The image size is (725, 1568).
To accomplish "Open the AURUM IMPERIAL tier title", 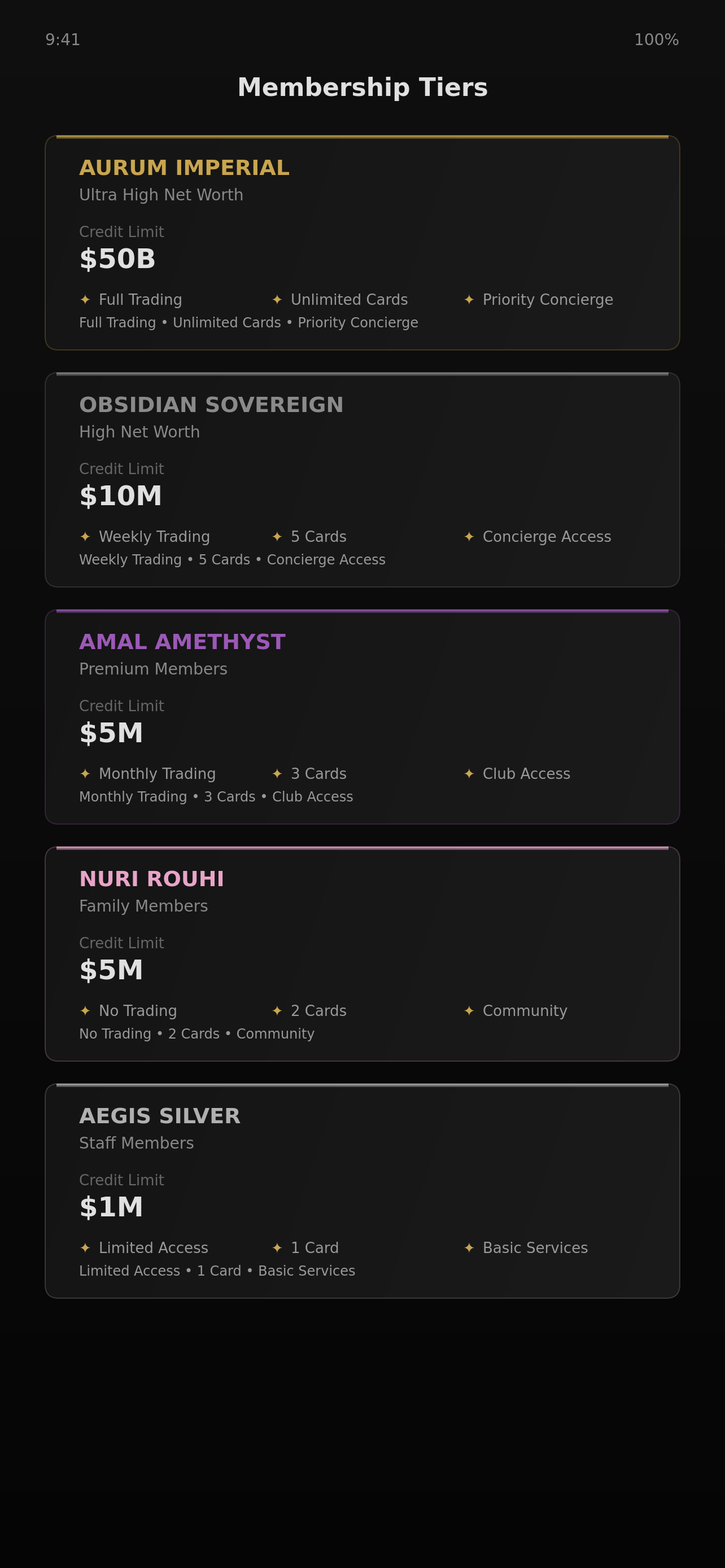I will [185, 168].
